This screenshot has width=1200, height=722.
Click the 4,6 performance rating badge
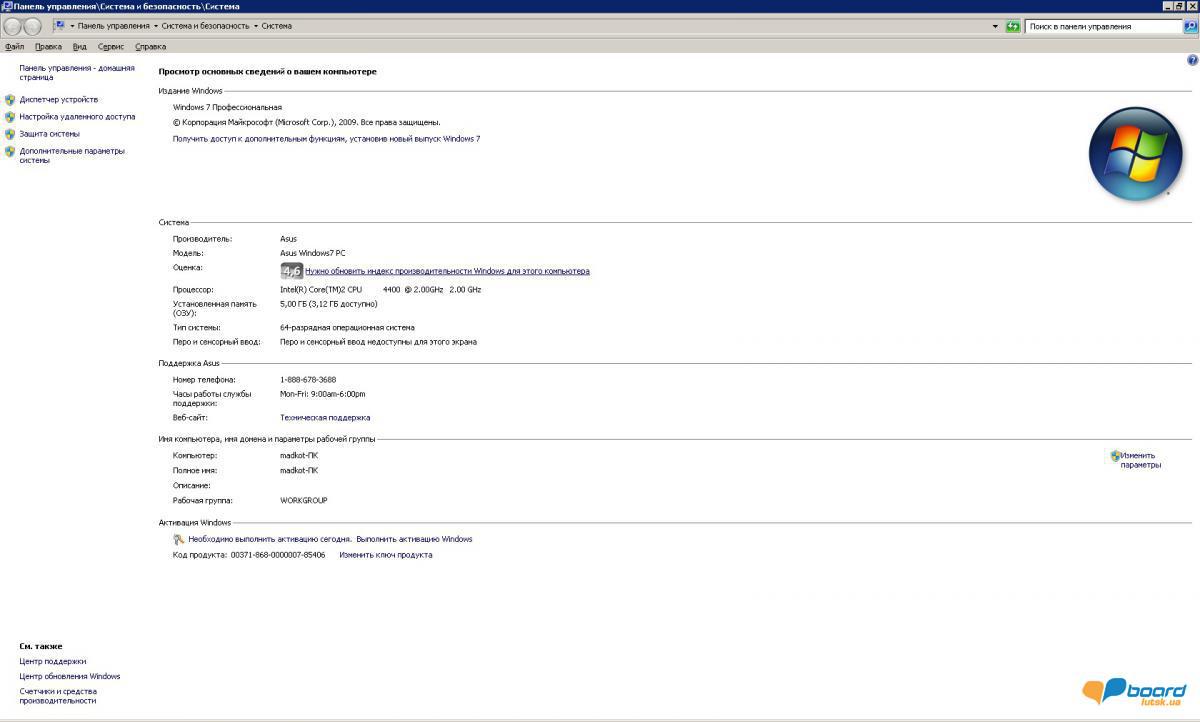tap(291, 271)
